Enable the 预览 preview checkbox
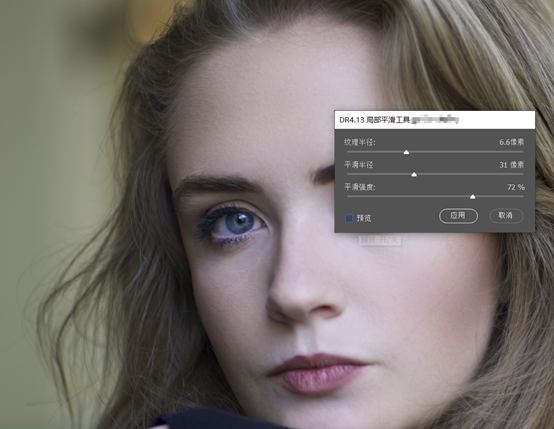Screen dimensions: 554x429 click(349, 218)
